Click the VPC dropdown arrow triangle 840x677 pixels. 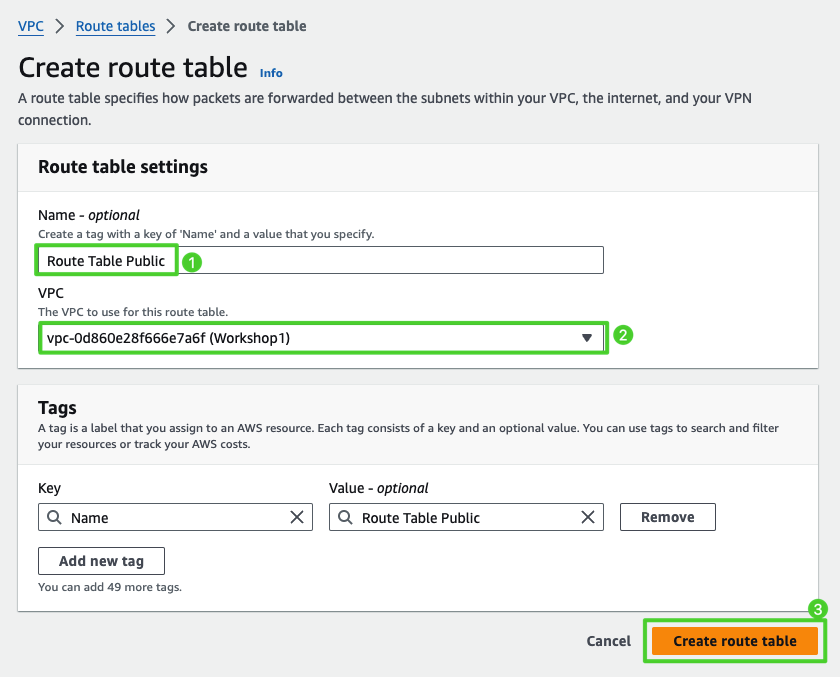tap(587, 338)
